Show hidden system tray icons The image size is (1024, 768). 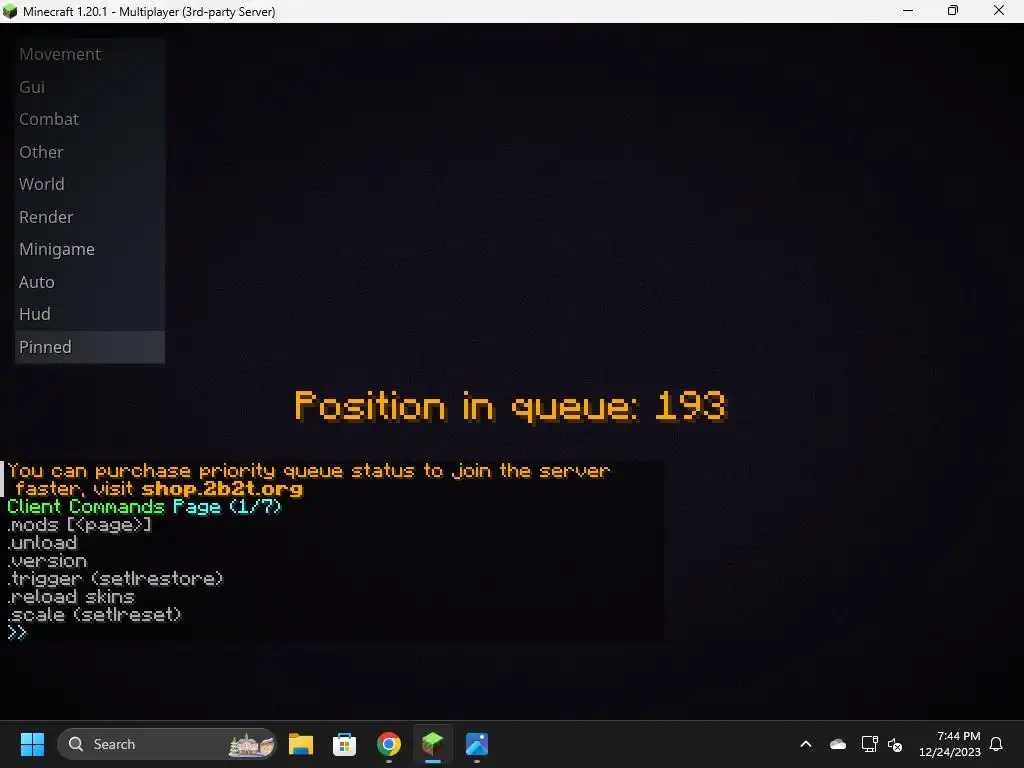coord(806,744)
